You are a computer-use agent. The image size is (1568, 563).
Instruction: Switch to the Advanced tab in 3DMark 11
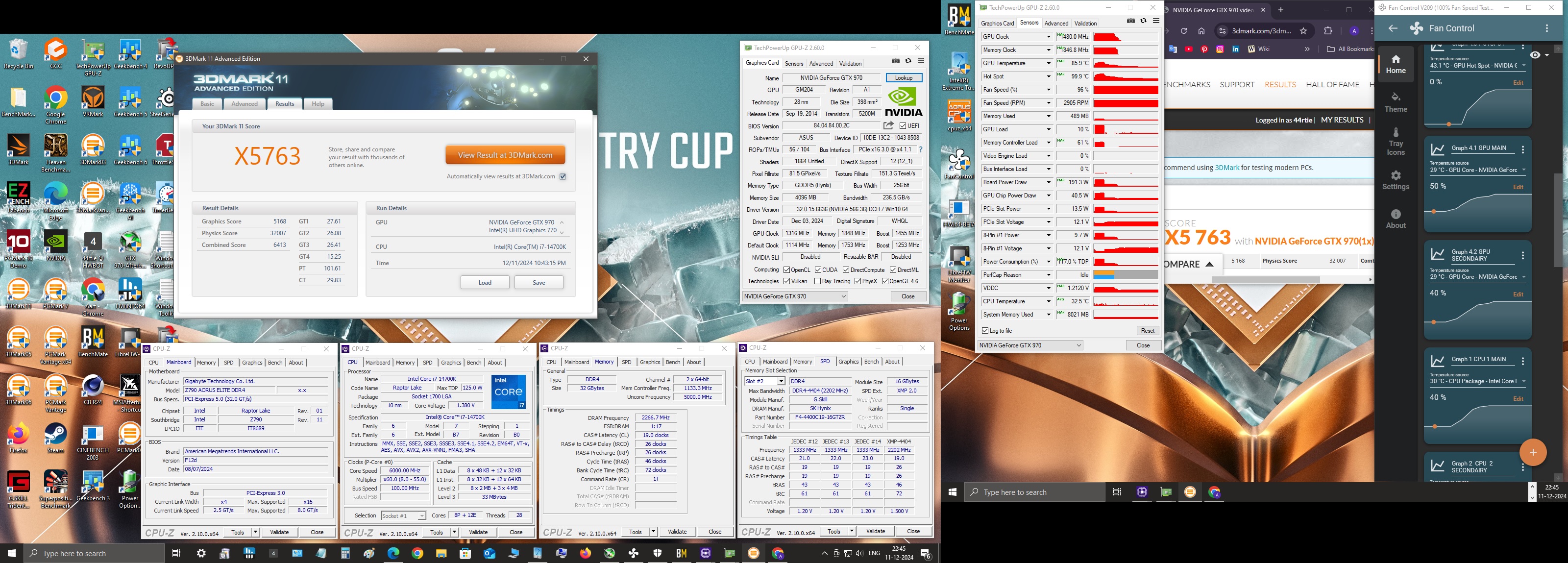point(245,104)
